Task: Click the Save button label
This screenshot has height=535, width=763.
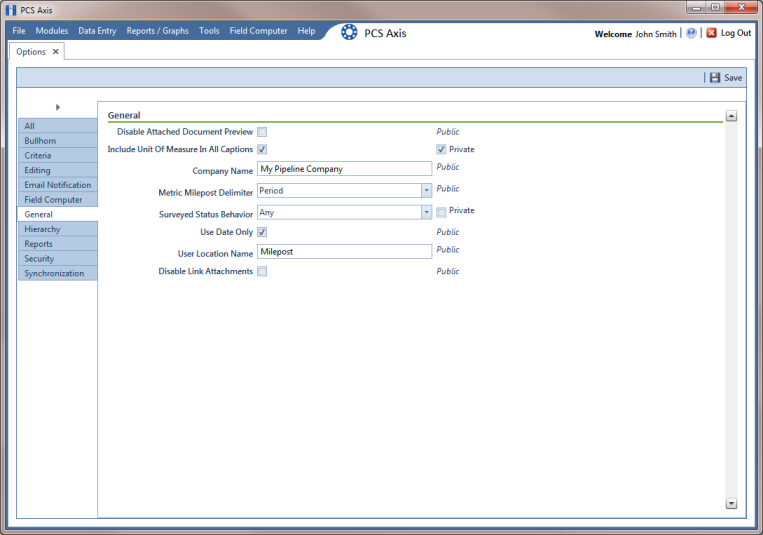Action: pyautogui.click(x=733, y=78)
